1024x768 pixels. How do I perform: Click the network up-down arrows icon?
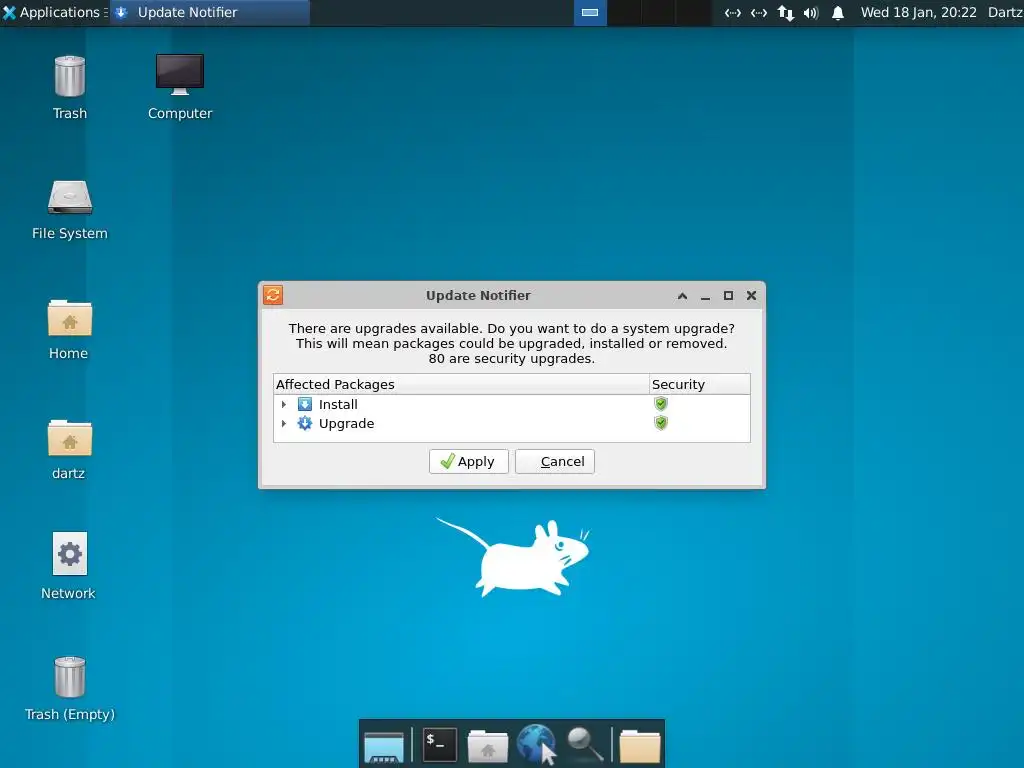point(786,13)
